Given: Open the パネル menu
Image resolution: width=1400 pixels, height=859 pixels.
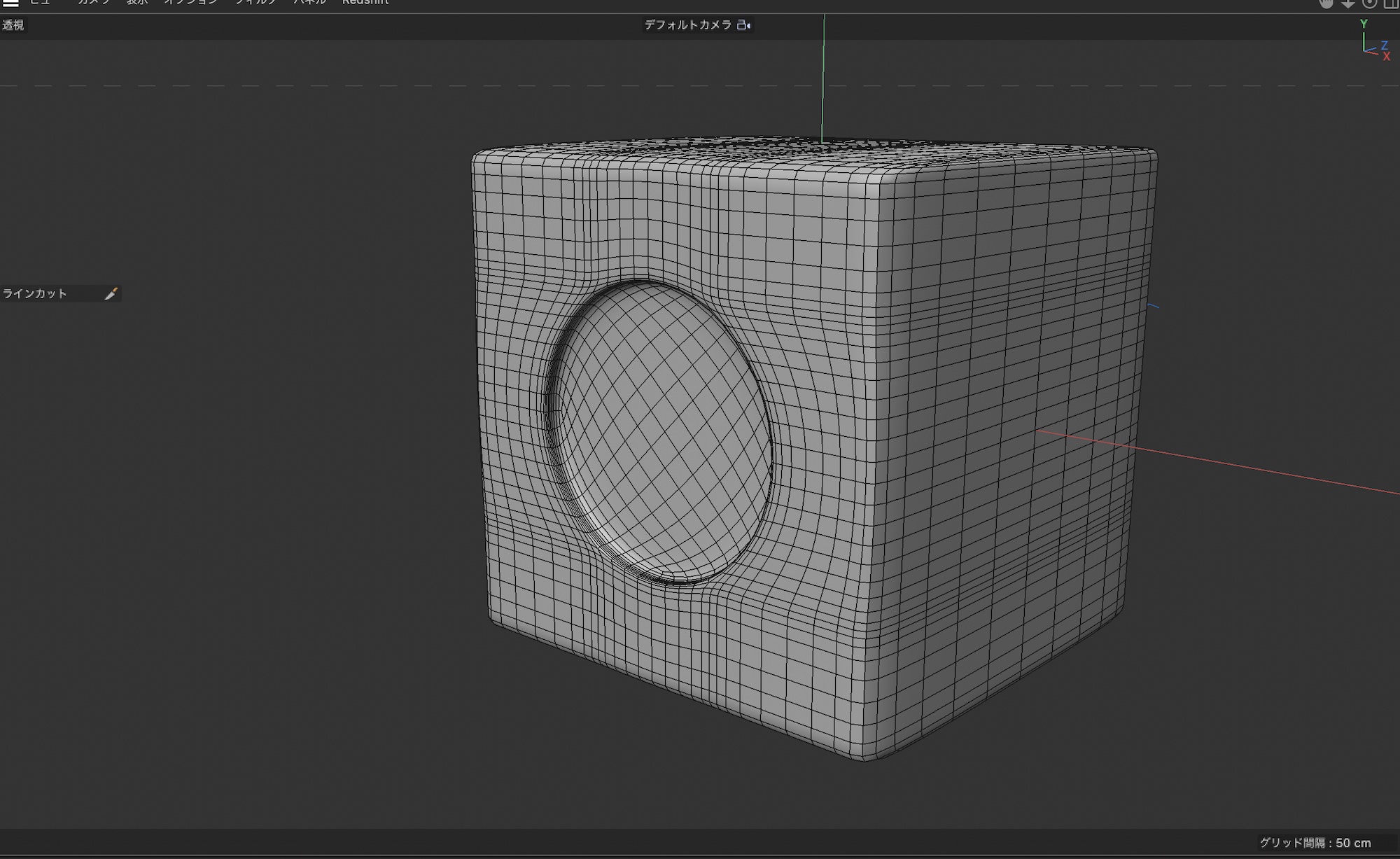Looking at the screenshot, I should pyautogui.click(x=310, y=3).
